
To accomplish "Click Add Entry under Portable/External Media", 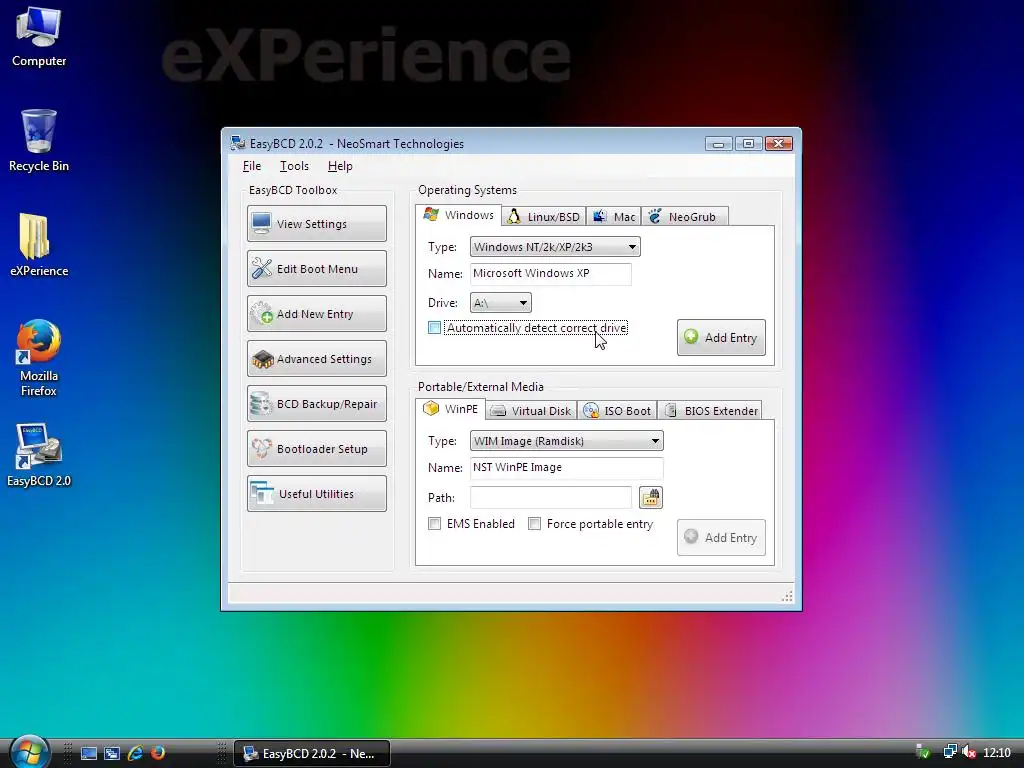I will click(x=721, y=537).
